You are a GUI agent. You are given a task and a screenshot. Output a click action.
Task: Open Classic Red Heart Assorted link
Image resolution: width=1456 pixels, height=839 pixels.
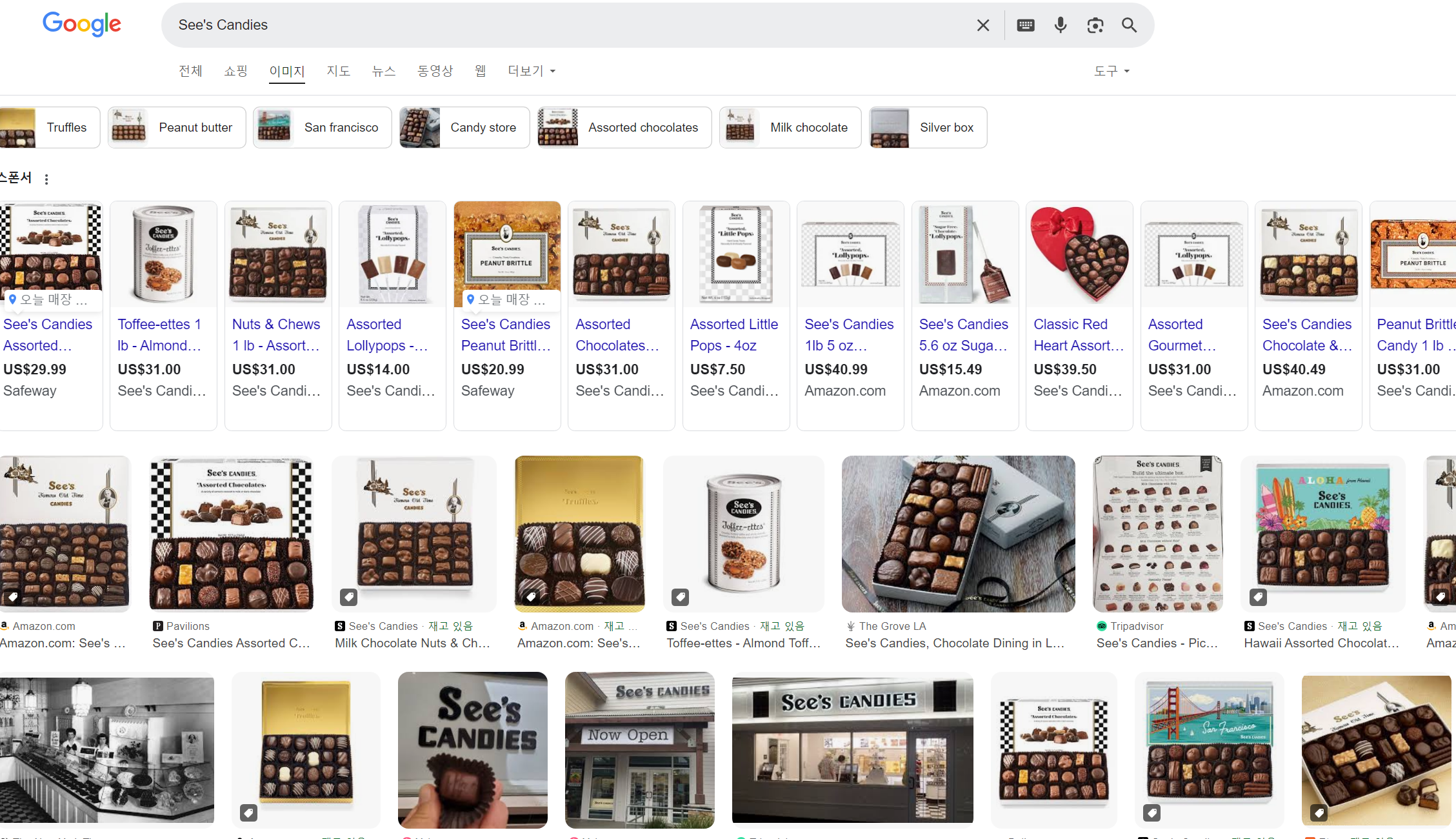(x=1079, y=335)
